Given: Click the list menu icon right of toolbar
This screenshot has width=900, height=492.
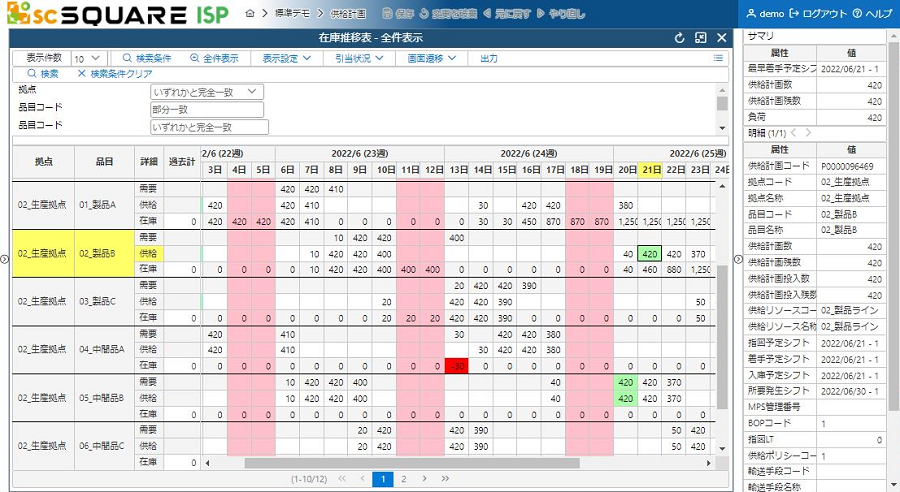Looking at the screenshot, I should click(718, 59).
